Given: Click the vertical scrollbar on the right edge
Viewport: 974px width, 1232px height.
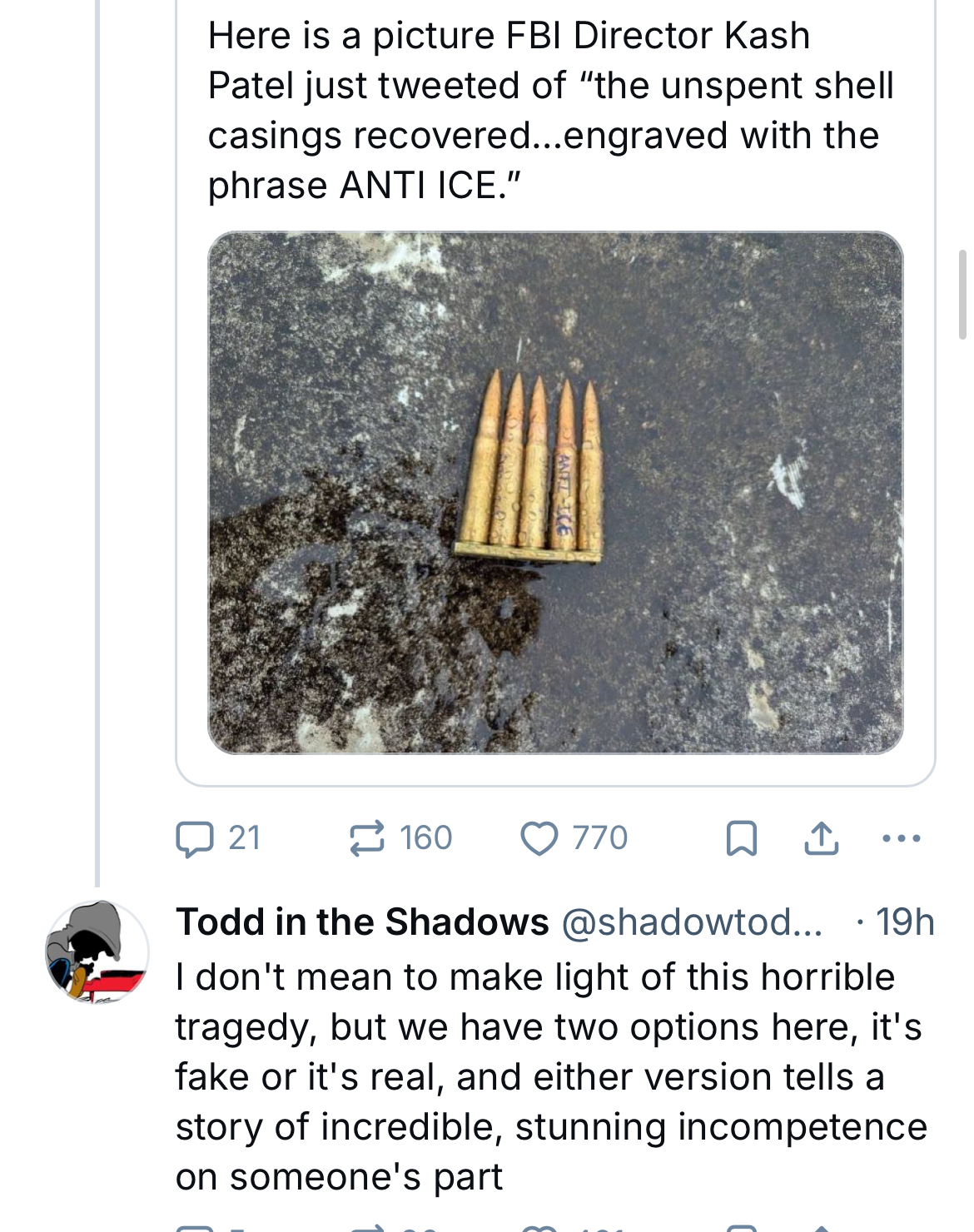Looking at the screenshot, I should click(963, 294).
